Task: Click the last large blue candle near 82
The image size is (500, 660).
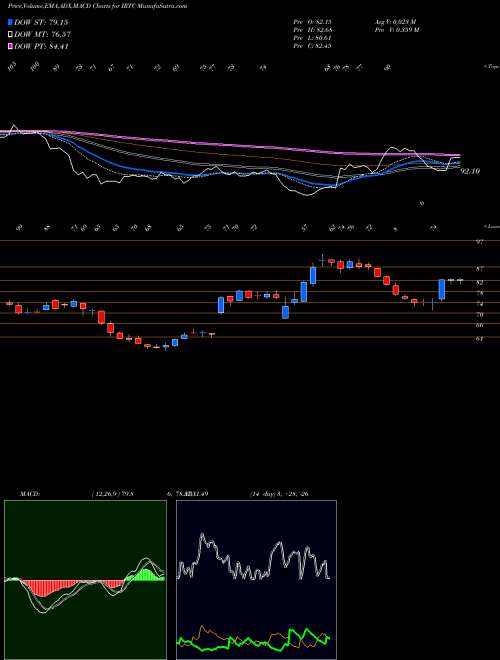Action: 441,290
